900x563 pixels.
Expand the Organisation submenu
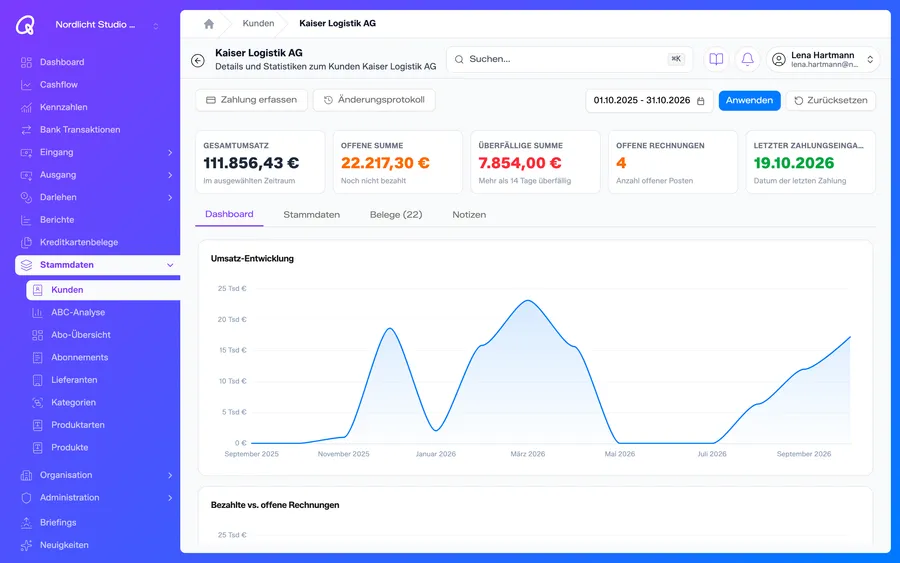point(170,475)
